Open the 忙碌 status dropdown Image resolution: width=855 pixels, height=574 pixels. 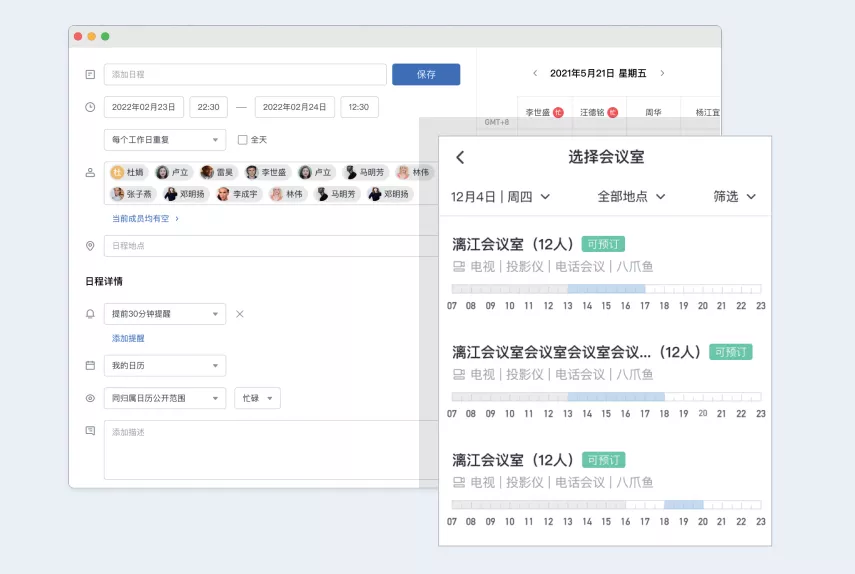257,398
